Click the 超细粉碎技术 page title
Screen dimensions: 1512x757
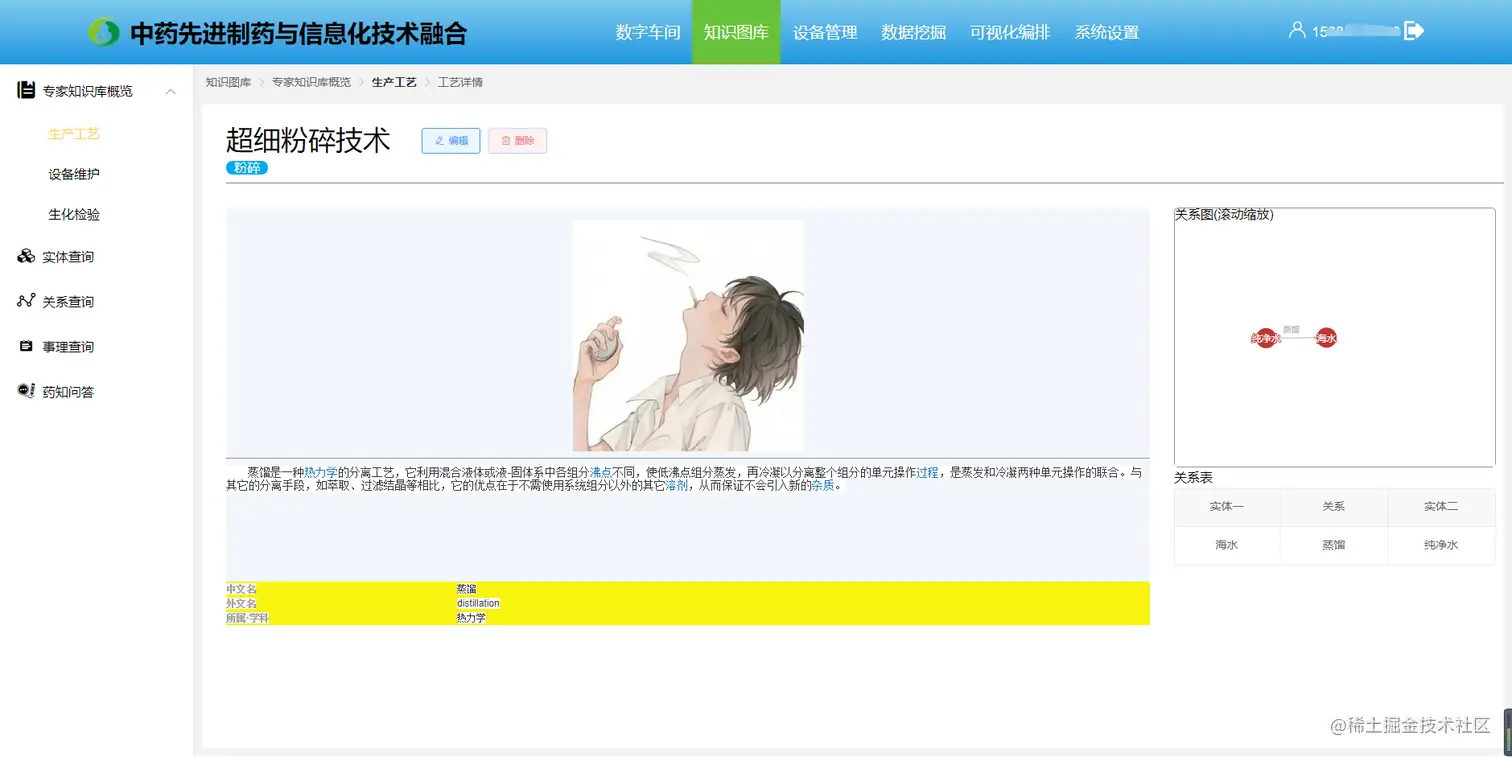click(x=308, y=141)
